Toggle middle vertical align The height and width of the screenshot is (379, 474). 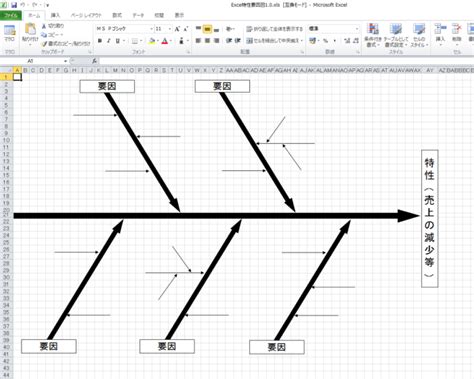pos(207,29)
